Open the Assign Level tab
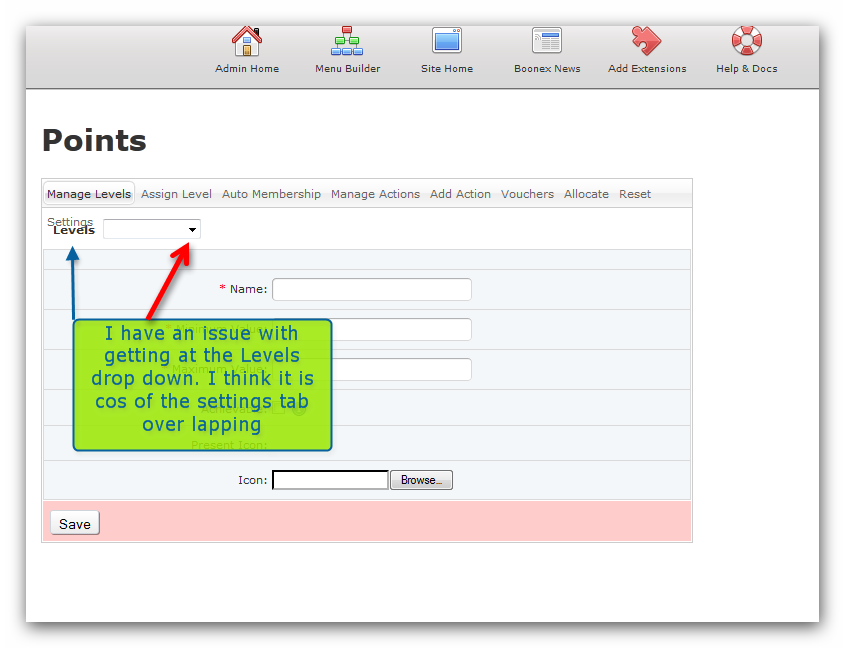The width and height of the screenshot is (845, 648). [x=176, y=194]
